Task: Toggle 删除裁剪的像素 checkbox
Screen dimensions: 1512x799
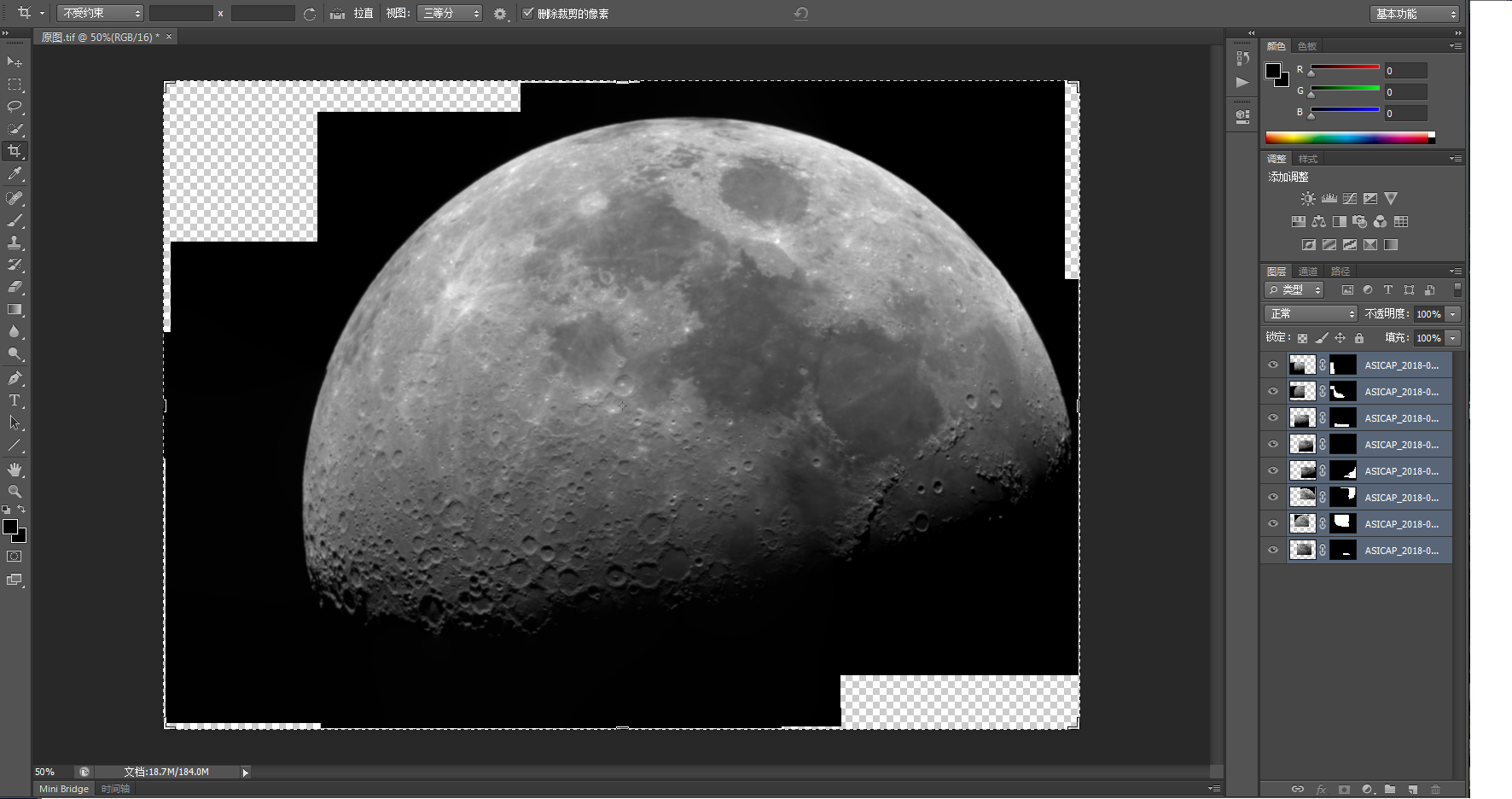Action: pos(527,13)
